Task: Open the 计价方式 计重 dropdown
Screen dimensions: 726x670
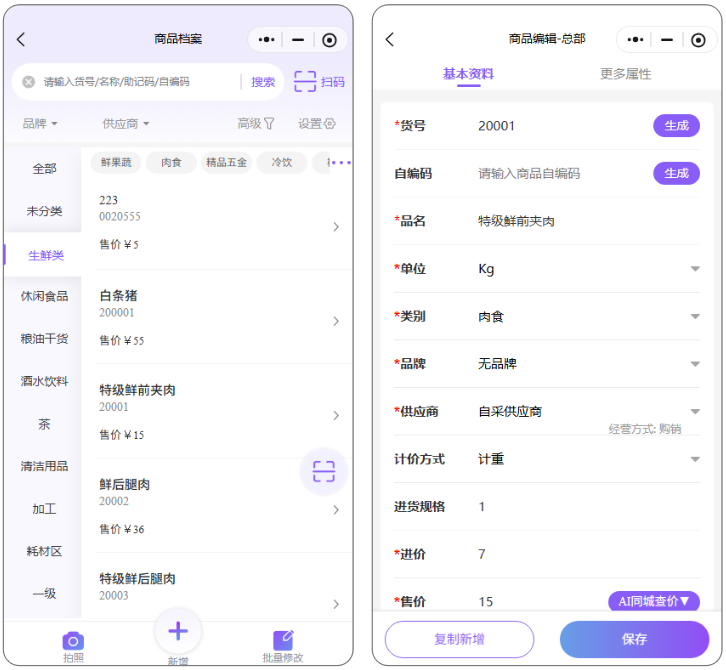Action: tap(695, 459)
